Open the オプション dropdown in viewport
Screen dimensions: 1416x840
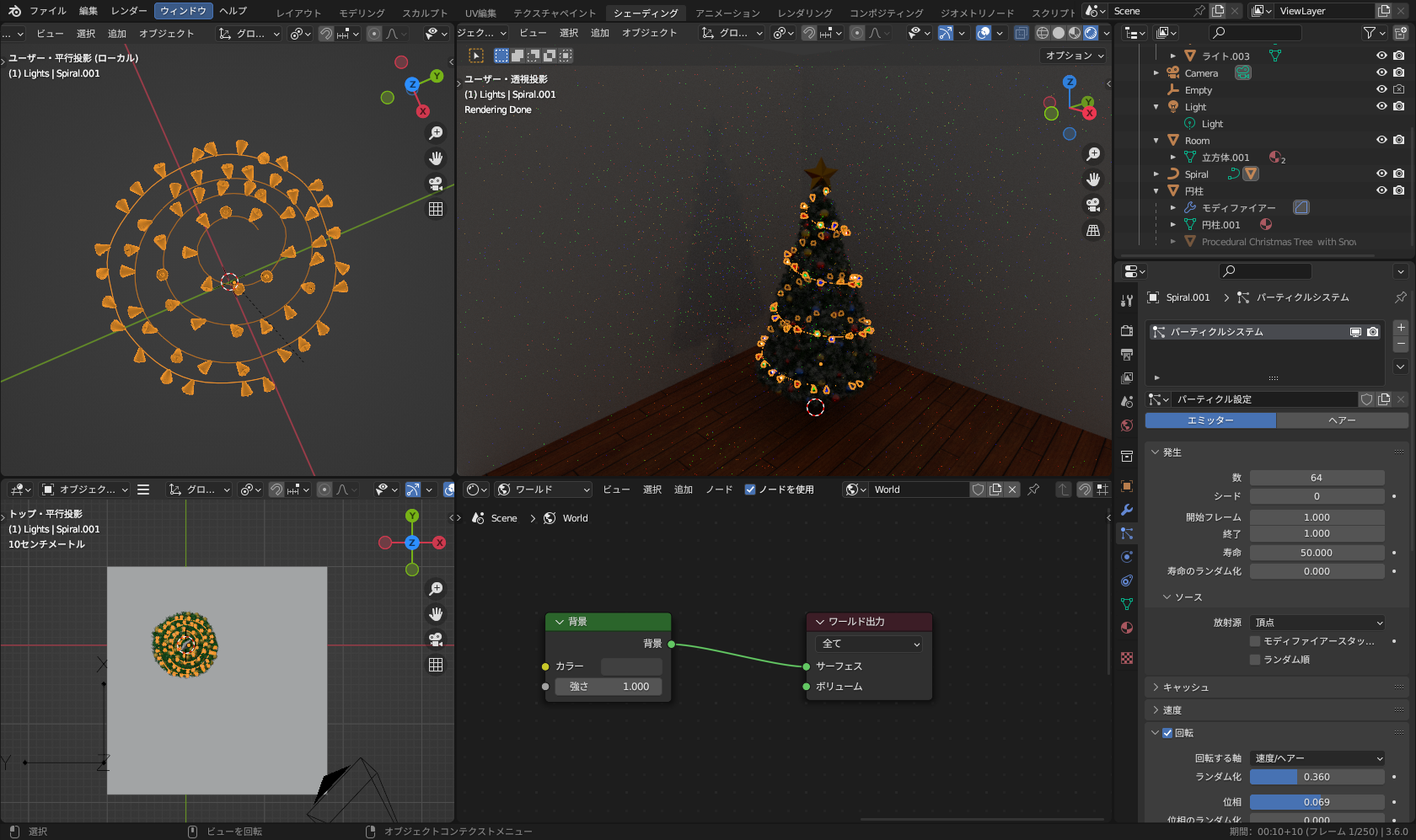tap(1074, 56)
